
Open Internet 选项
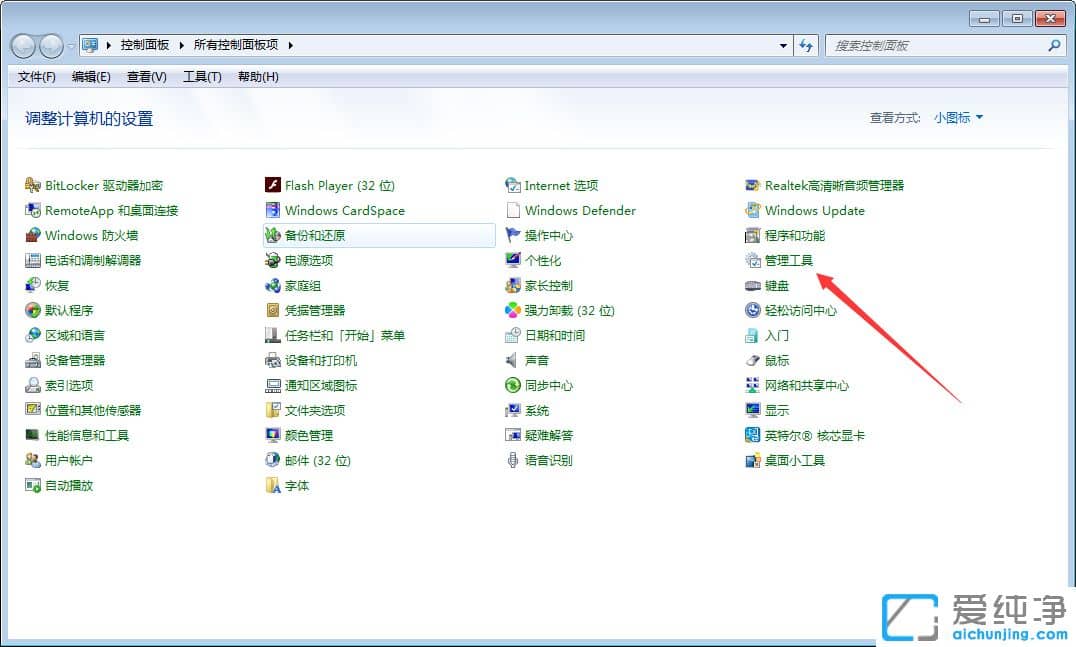click(558, 185)
